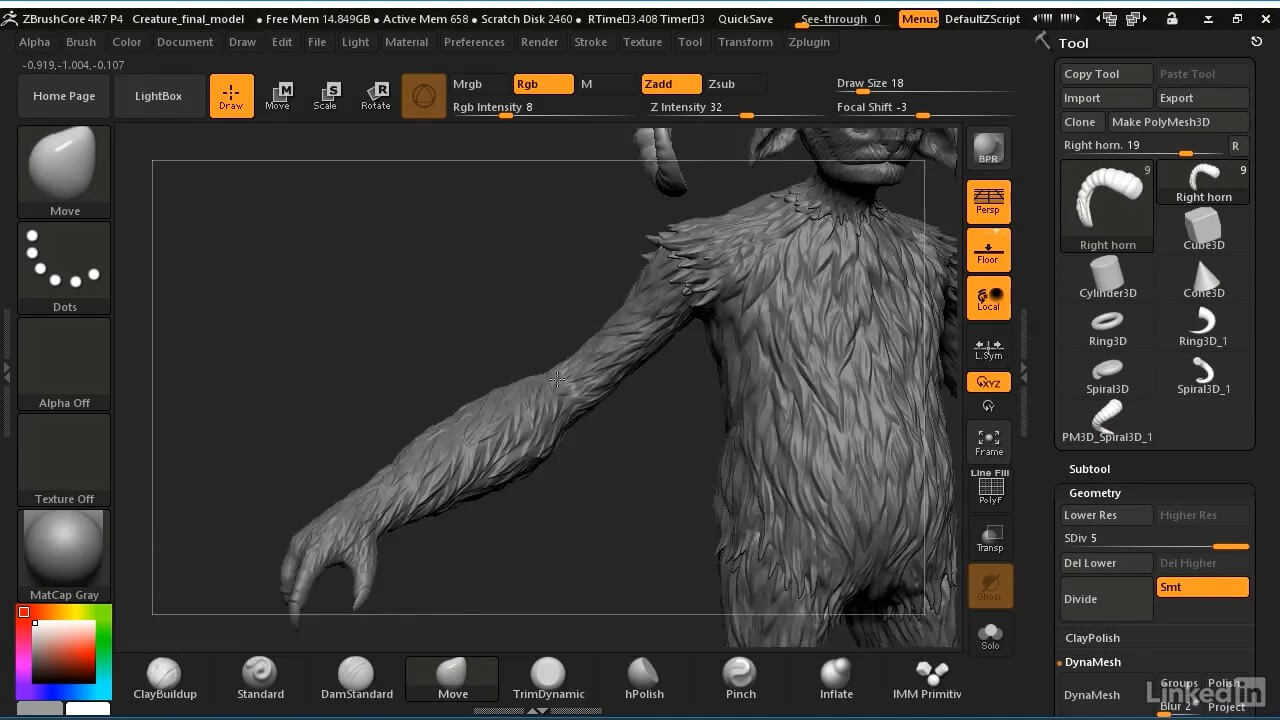Select the Inflate brush icon

(x=836, y=678)
